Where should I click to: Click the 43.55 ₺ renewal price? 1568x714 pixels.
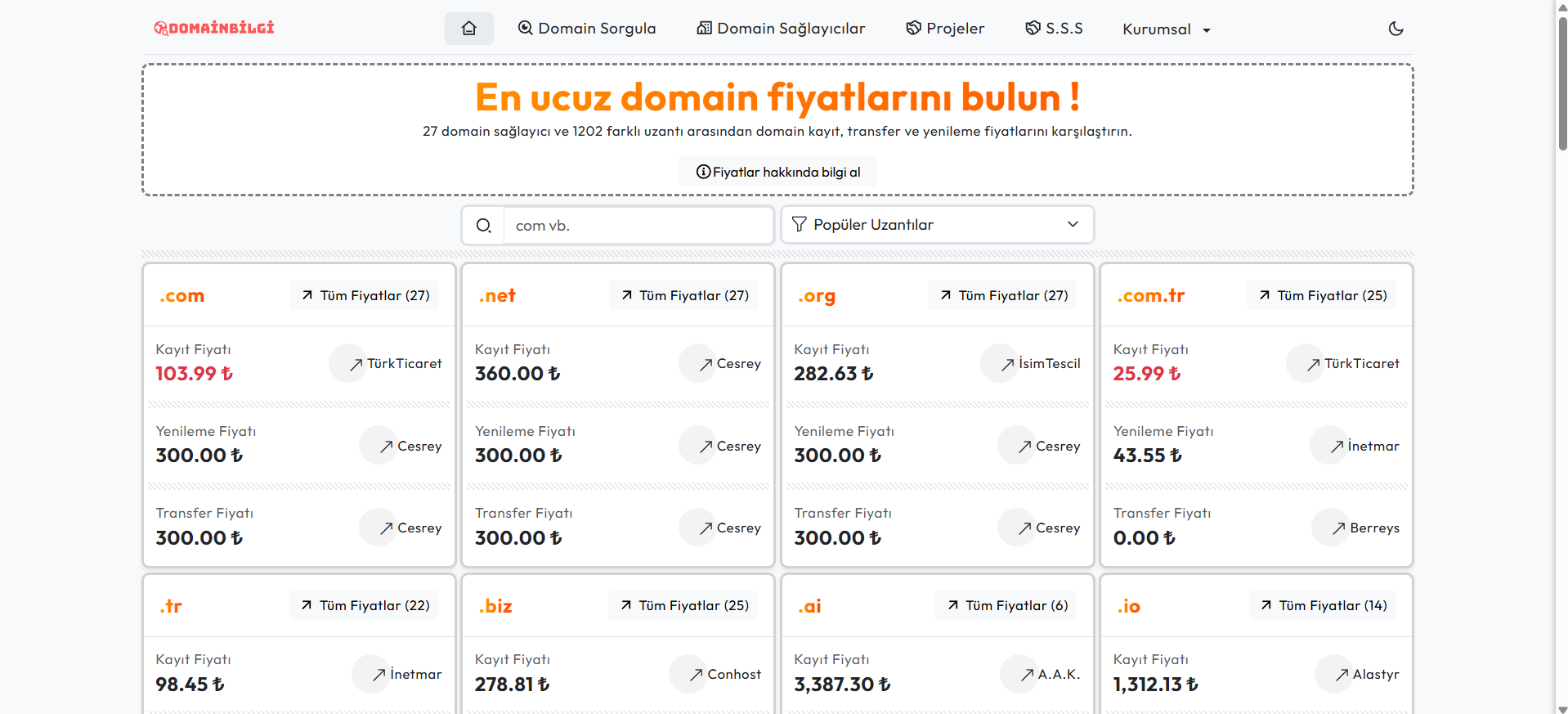tap(1148, 456)
